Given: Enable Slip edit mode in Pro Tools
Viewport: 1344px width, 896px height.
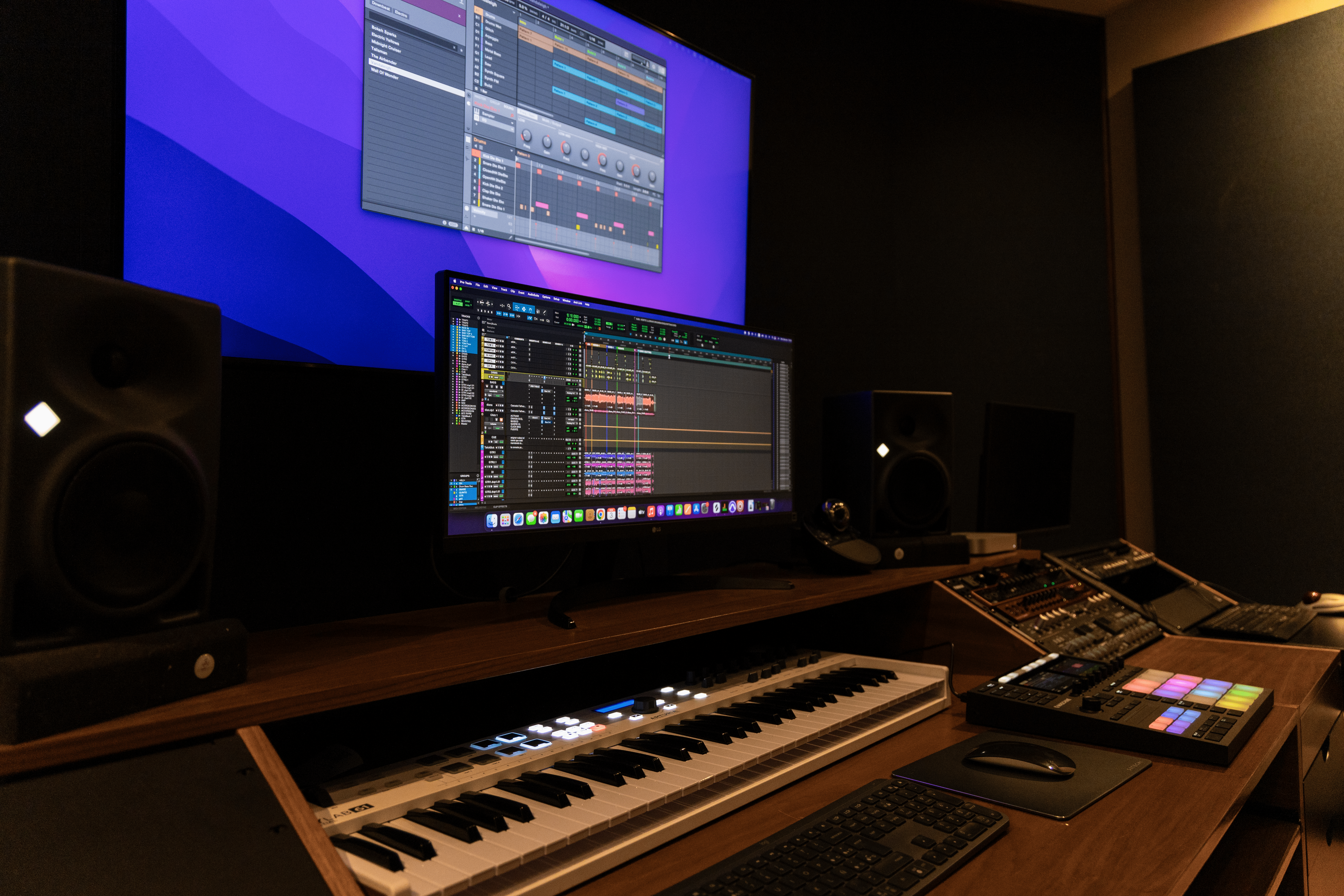Looking at the screenshot, I should (458, 304).
